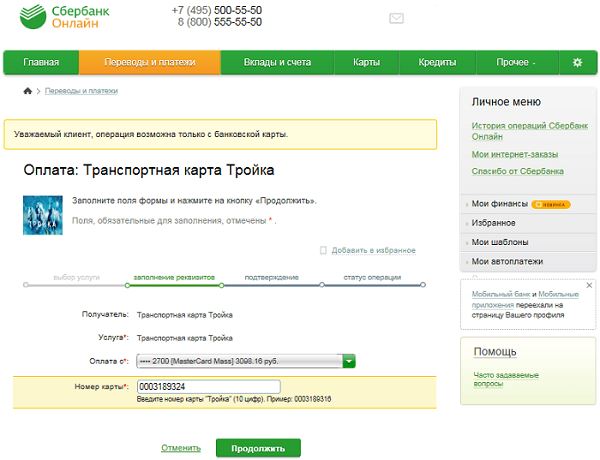
Task: Click 'подтверждение' progress step
Action: 272,277
